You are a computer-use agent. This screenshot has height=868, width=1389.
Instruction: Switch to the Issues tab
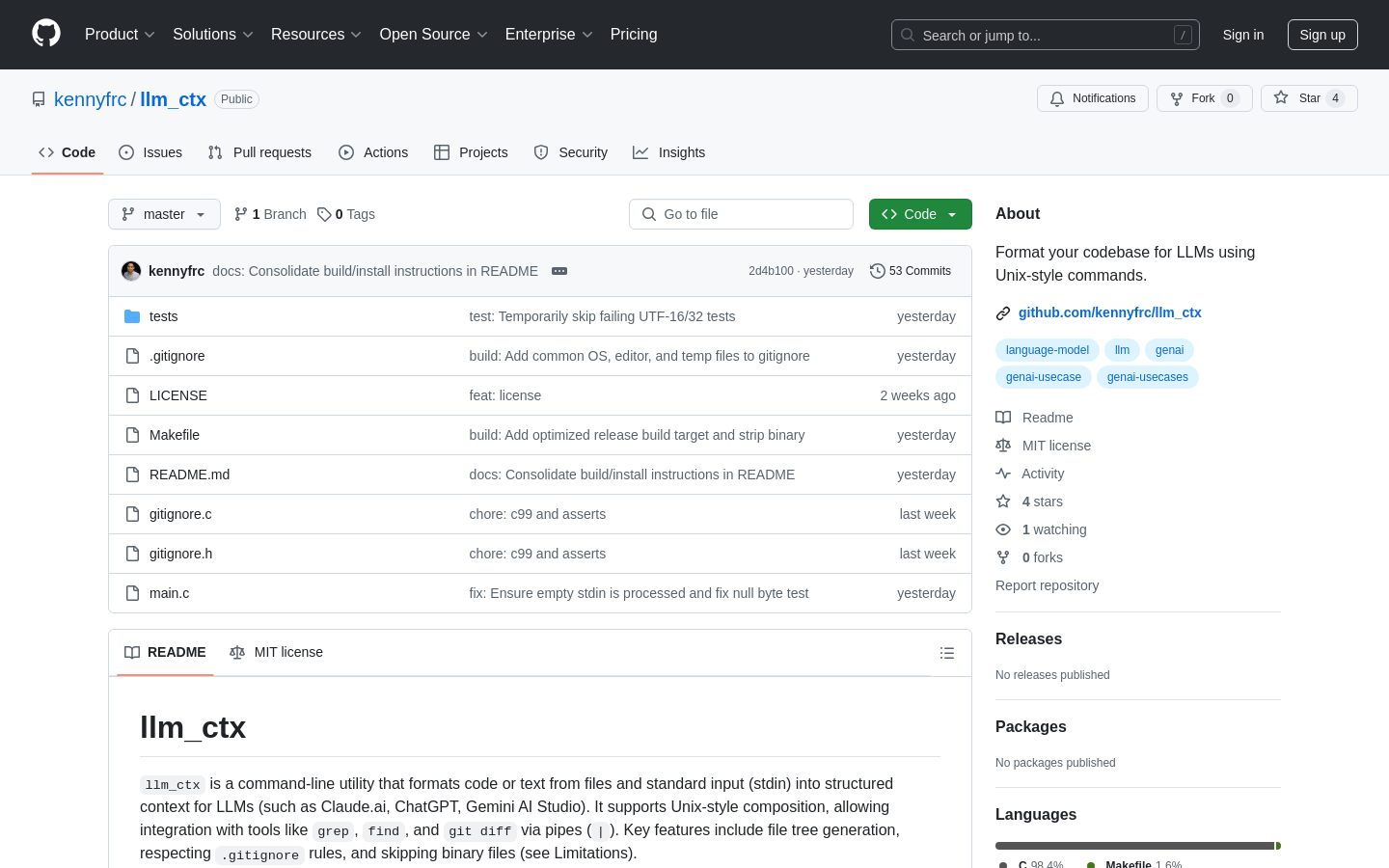click(150, 152)
